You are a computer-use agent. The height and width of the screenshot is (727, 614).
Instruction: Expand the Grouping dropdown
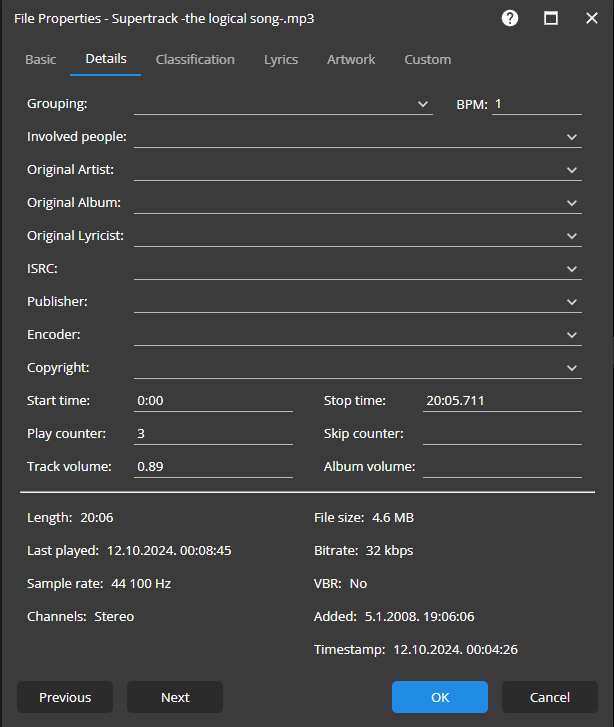[423, 104]
